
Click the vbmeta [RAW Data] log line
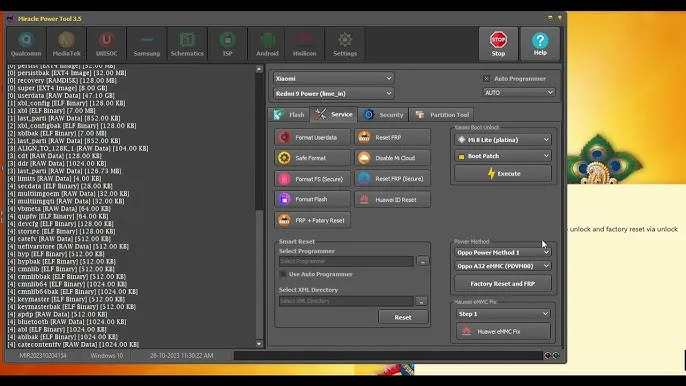(x=58, y=209)
